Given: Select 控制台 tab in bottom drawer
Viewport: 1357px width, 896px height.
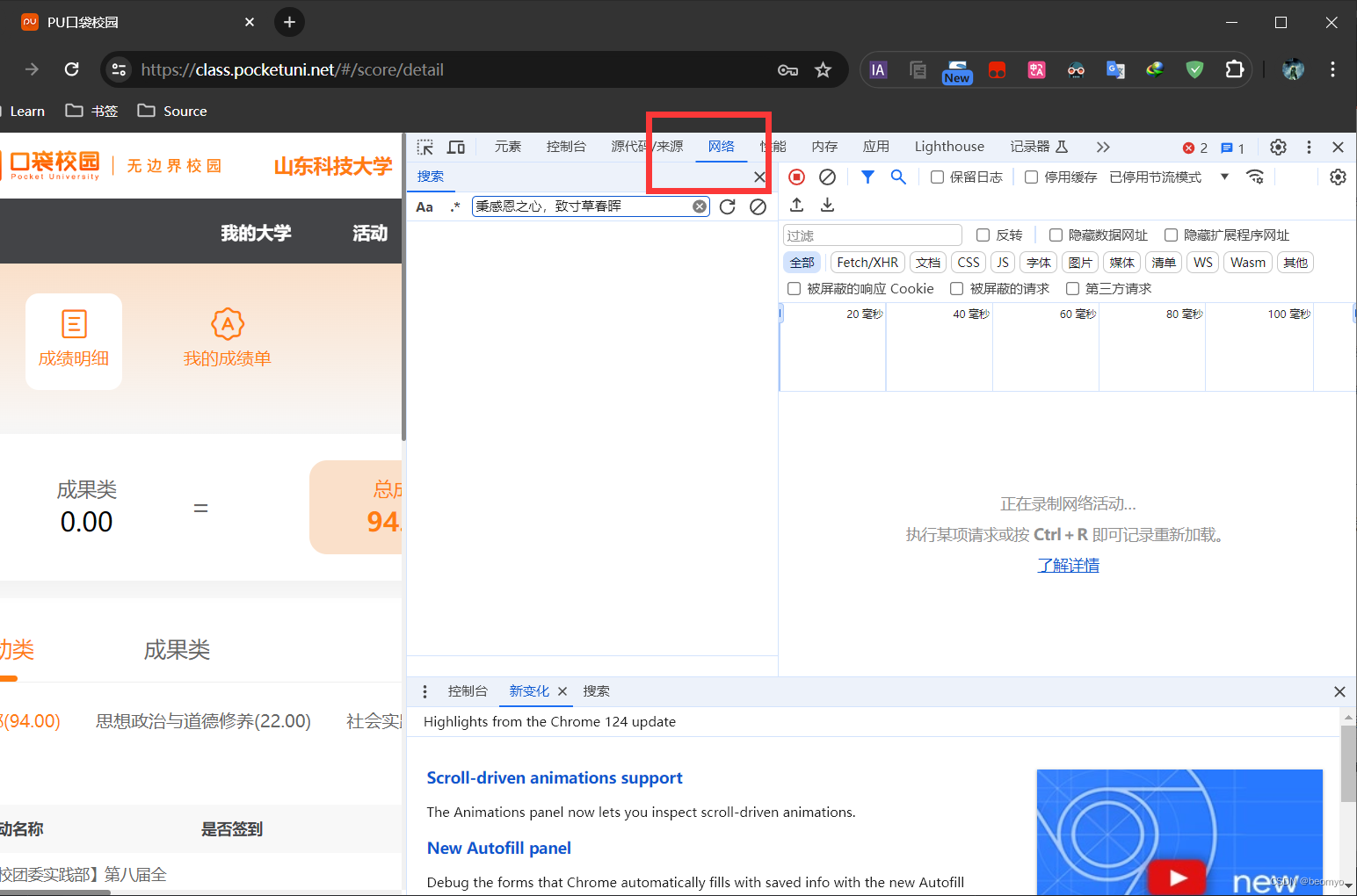Looking at the screenshot, I should pos(468,691).
